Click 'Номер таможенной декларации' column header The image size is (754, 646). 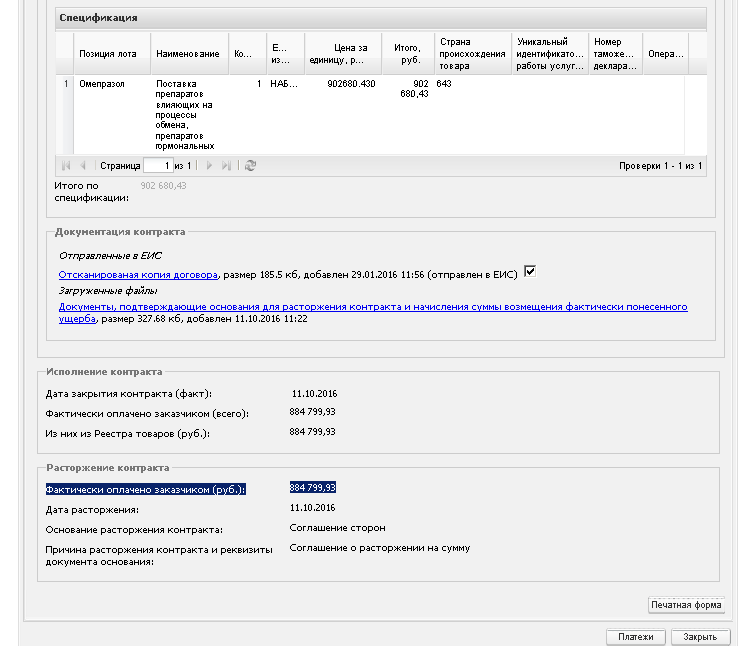pyautogui.click(x=616, y=54)
